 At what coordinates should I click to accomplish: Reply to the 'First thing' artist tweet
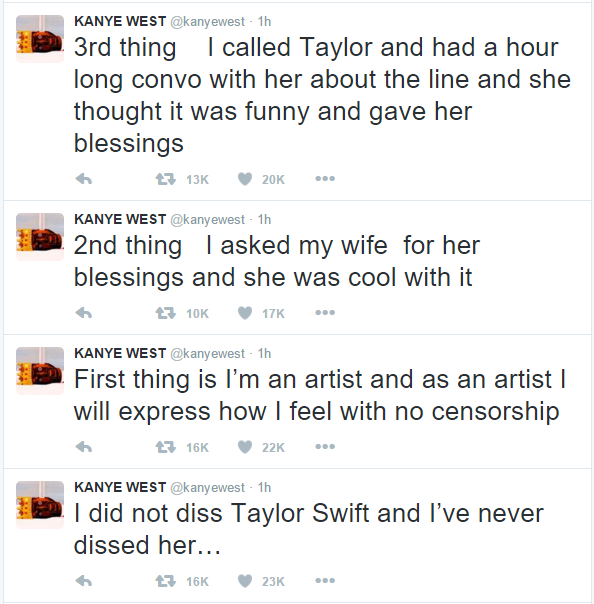click(84, 447)
